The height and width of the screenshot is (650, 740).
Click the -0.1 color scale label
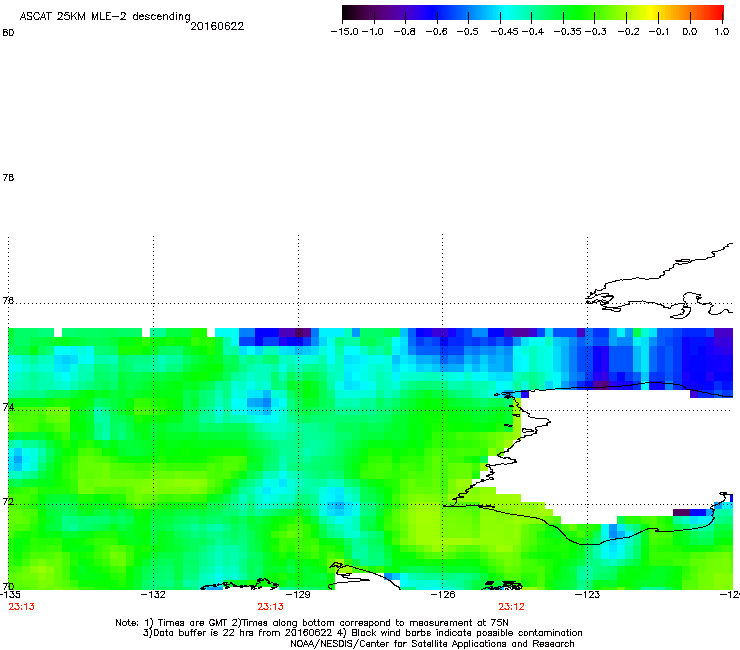tap(658, 32)
